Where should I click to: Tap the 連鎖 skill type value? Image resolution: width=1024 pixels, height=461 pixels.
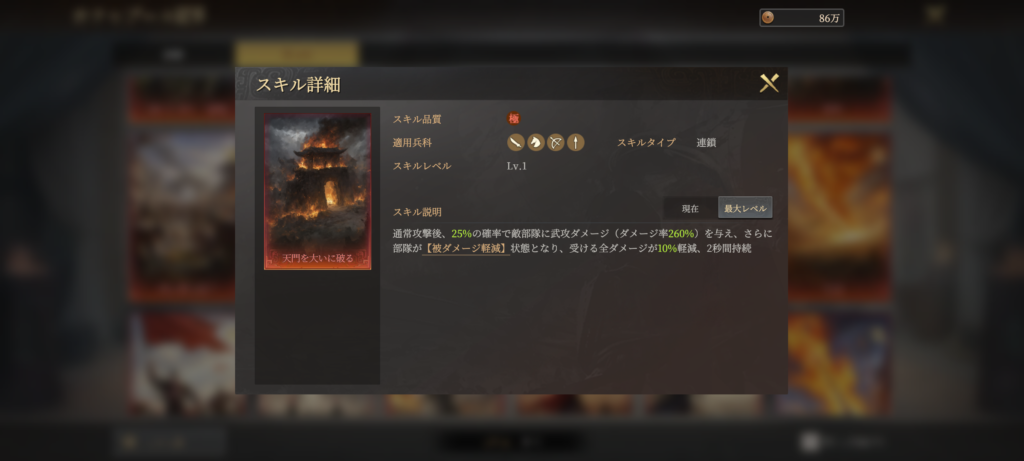706,142
